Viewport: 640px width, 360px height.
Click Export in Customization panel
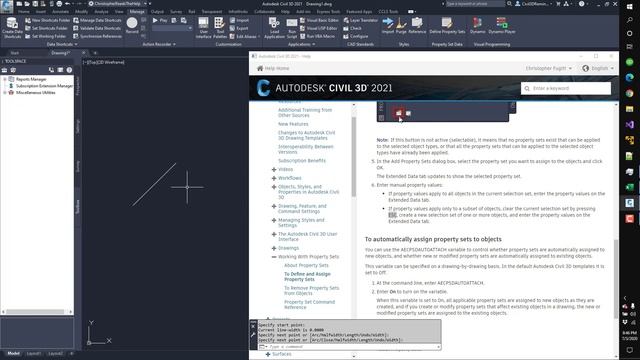pos(239,28)
